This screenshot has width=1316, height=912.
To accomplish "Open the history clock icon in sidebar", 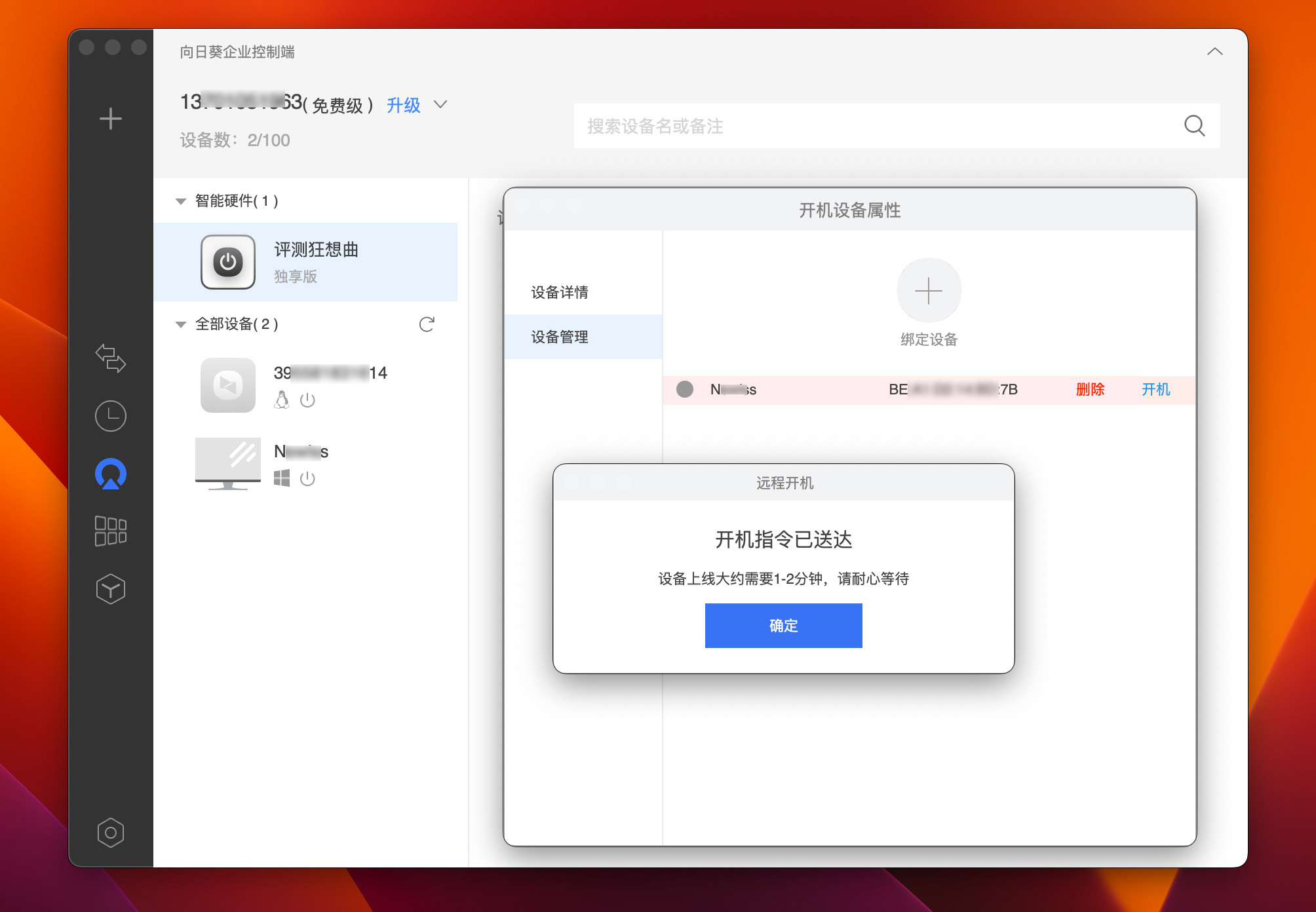I will pos(111,416).
